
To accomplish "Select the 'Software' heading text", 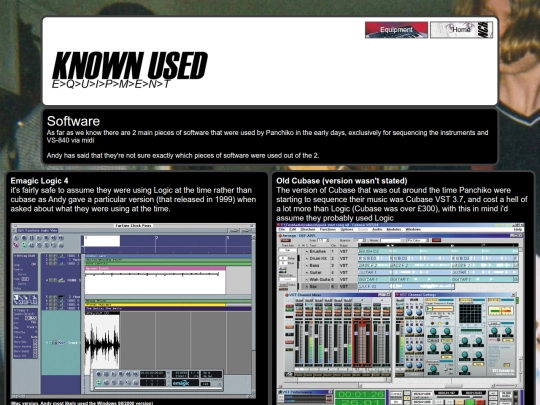I will (73, 121).
